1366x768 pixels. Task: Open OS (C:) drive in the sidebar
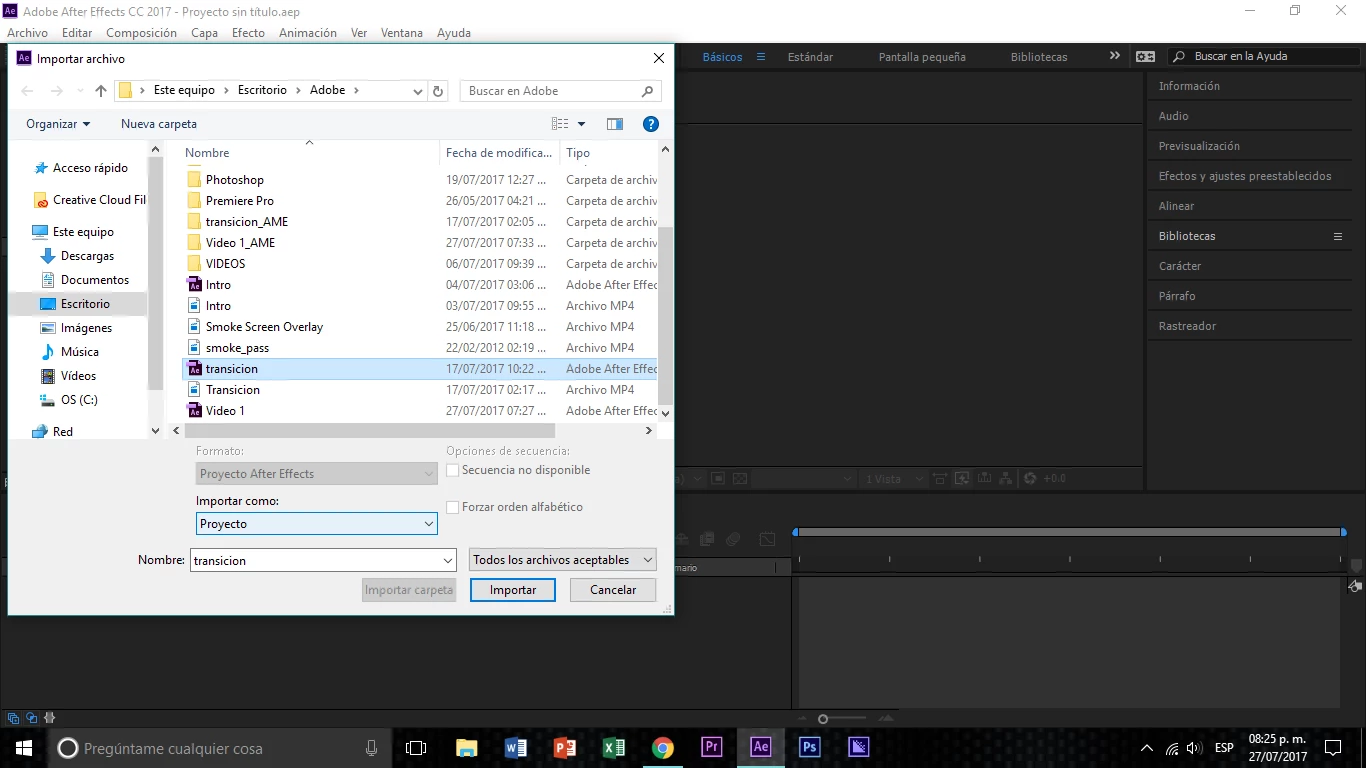click(x=78, y=400)
